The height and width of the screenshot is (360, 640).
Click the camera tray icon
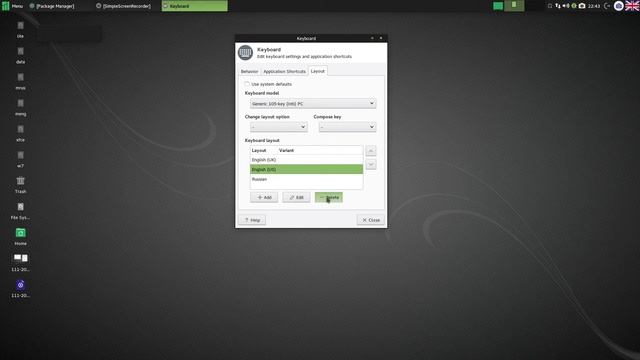582,6
